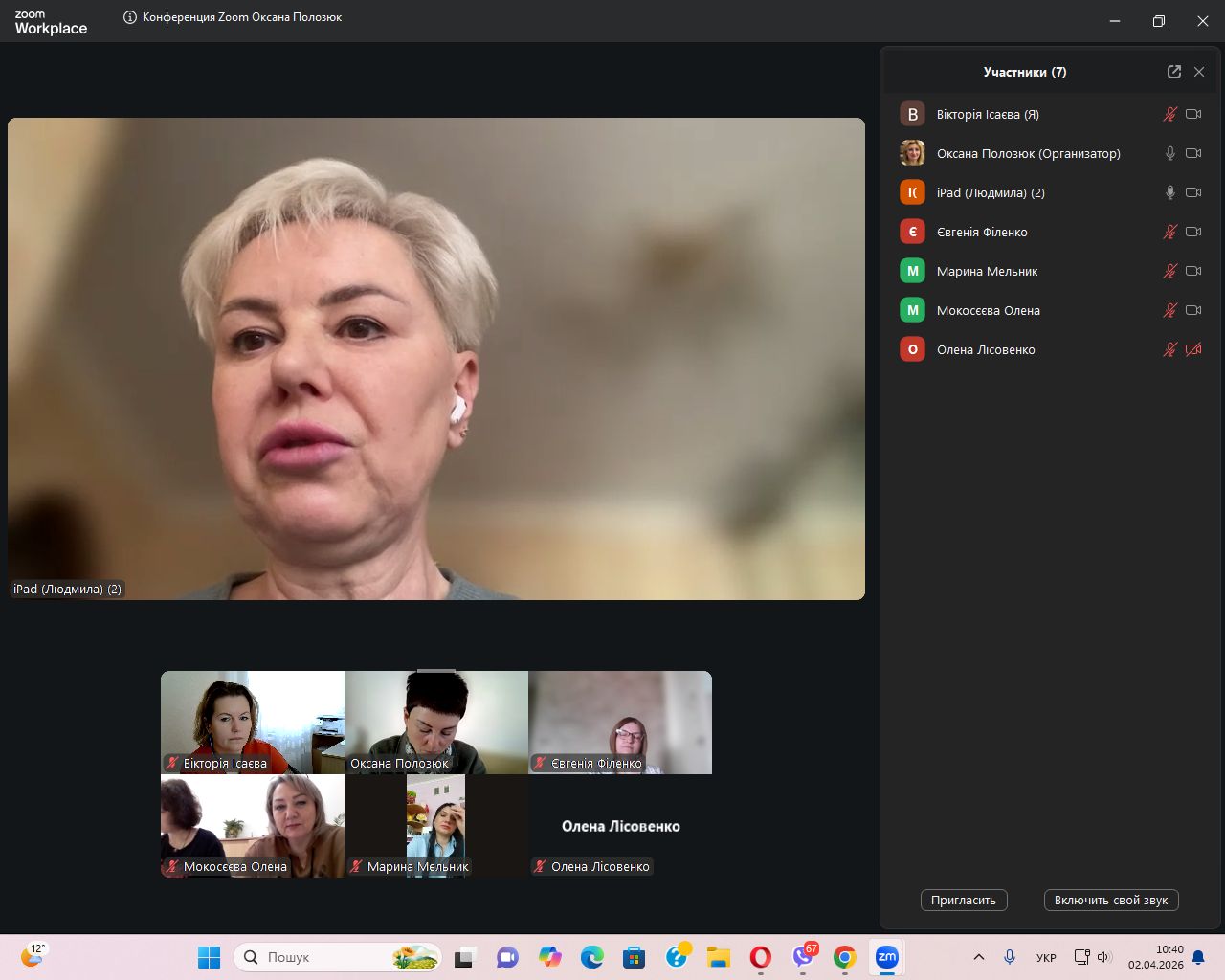Select Марина Мельник video tile
This screenshot has height=980, width=1225.
click(436, 825)
